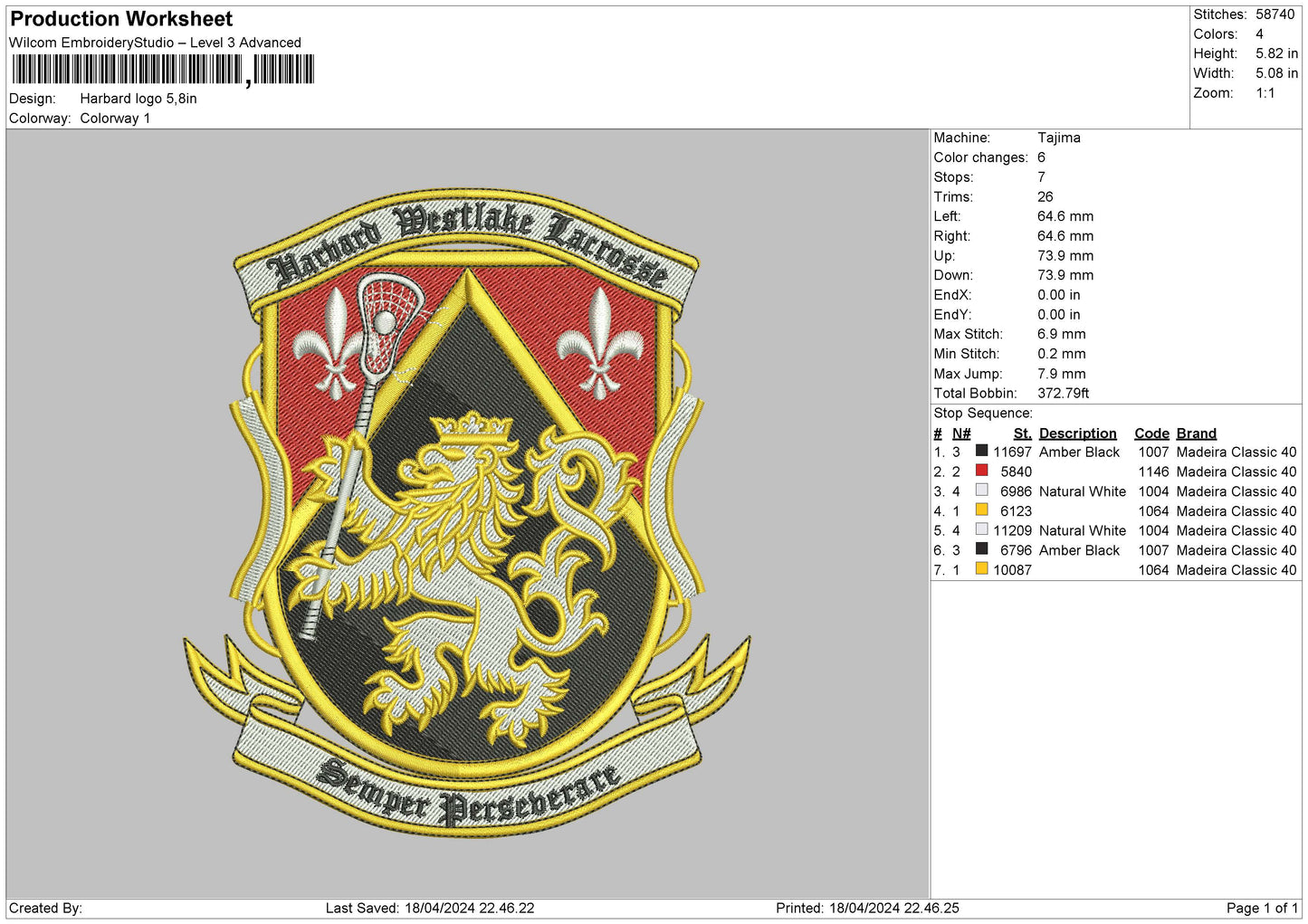The image size is (1308, 924).
Task: Click Natural White in the 6986 row
Action: click(x=1083, y=491)
